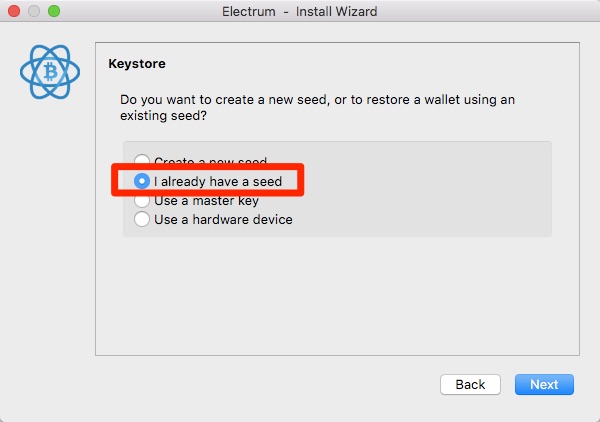Click the "Use a hardware device" label text
Viewport: 600px width, 422px height.
coord(223,220)
